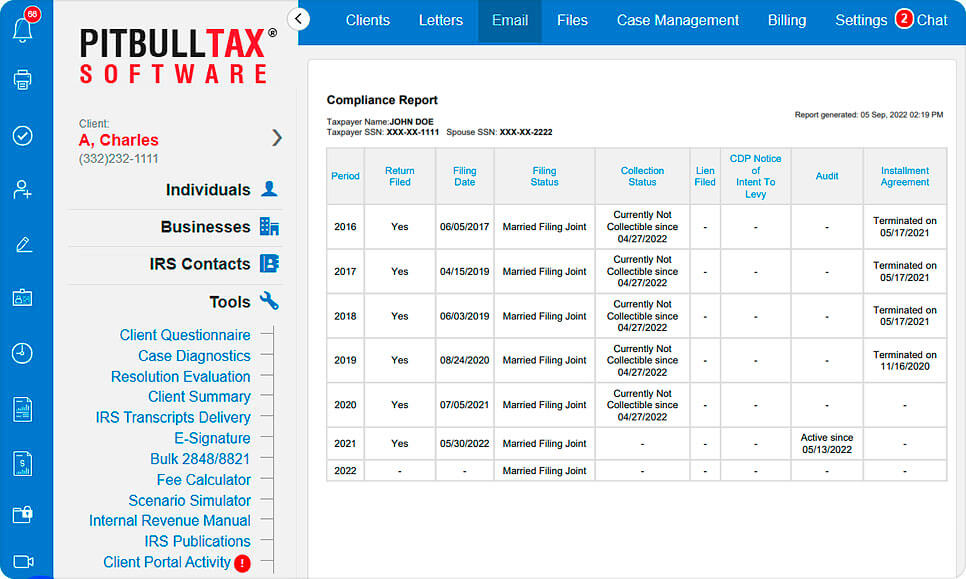Open the Settings tab
This screenshot has height=579, width=966.
pyautogui.click(x=861, y=20)
